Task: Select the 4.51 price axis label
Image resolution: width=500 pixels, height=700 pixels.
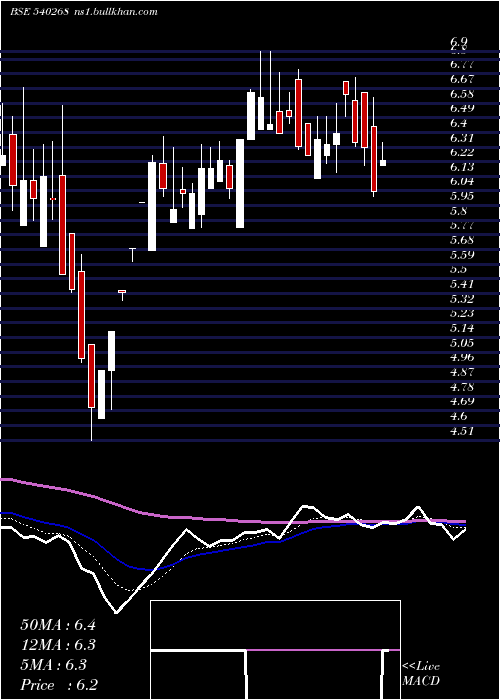Action: (x=462, y=431)
